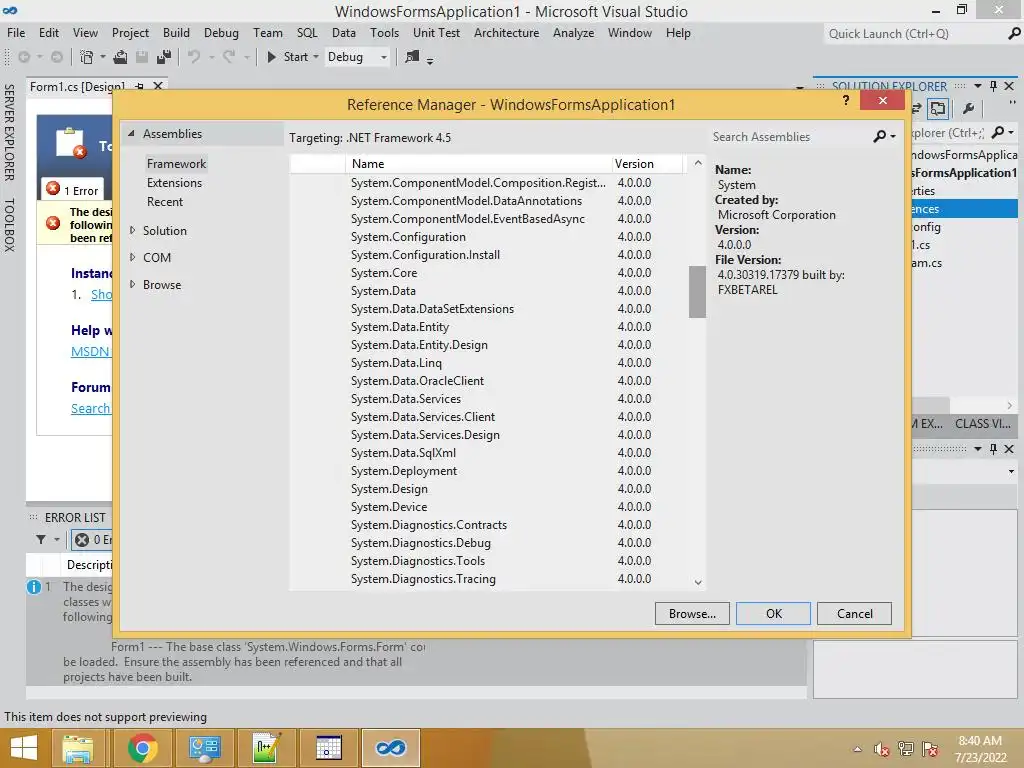Click the Browse... button

point(692,613)
